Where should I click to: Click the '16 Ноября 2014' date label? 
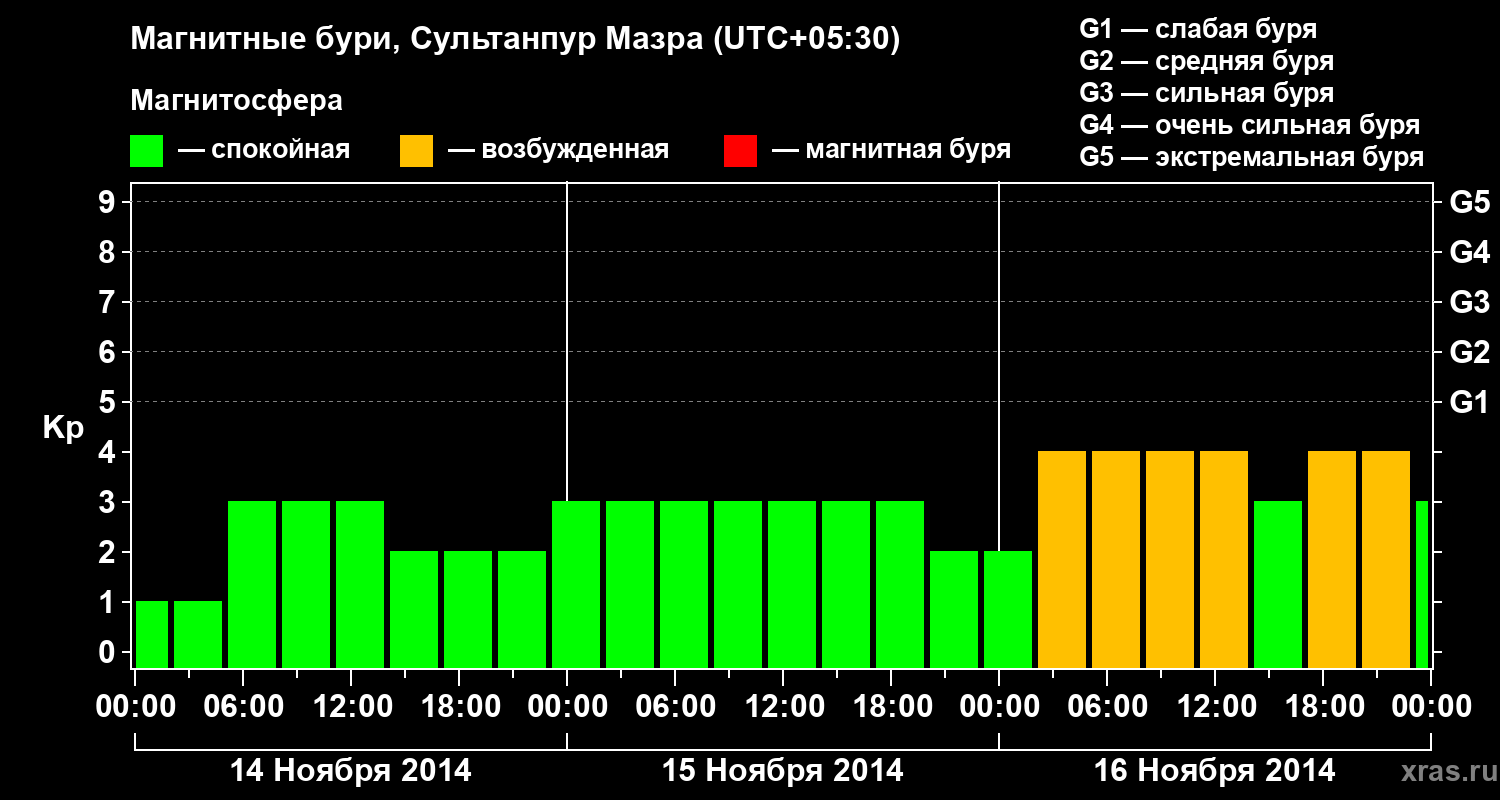tap(1215, 770)
